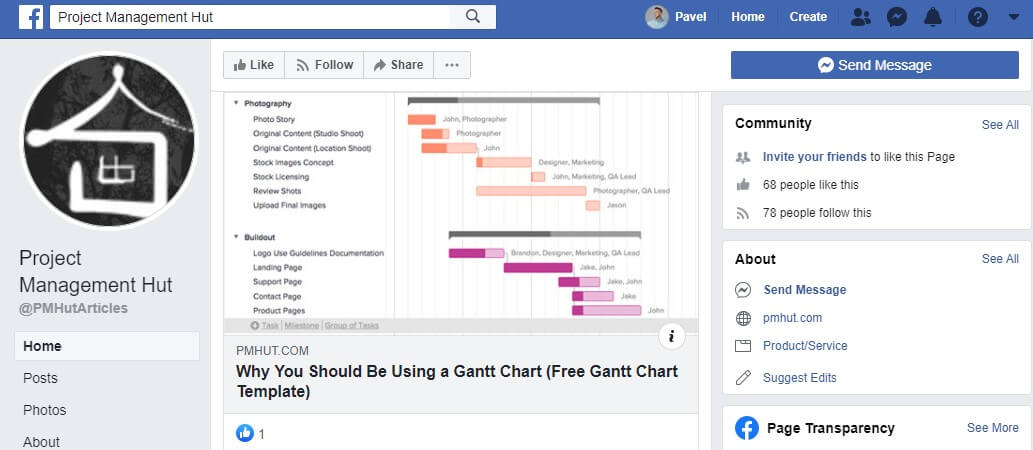
Task: Click the search magnifier button
Action: [472, 17]
